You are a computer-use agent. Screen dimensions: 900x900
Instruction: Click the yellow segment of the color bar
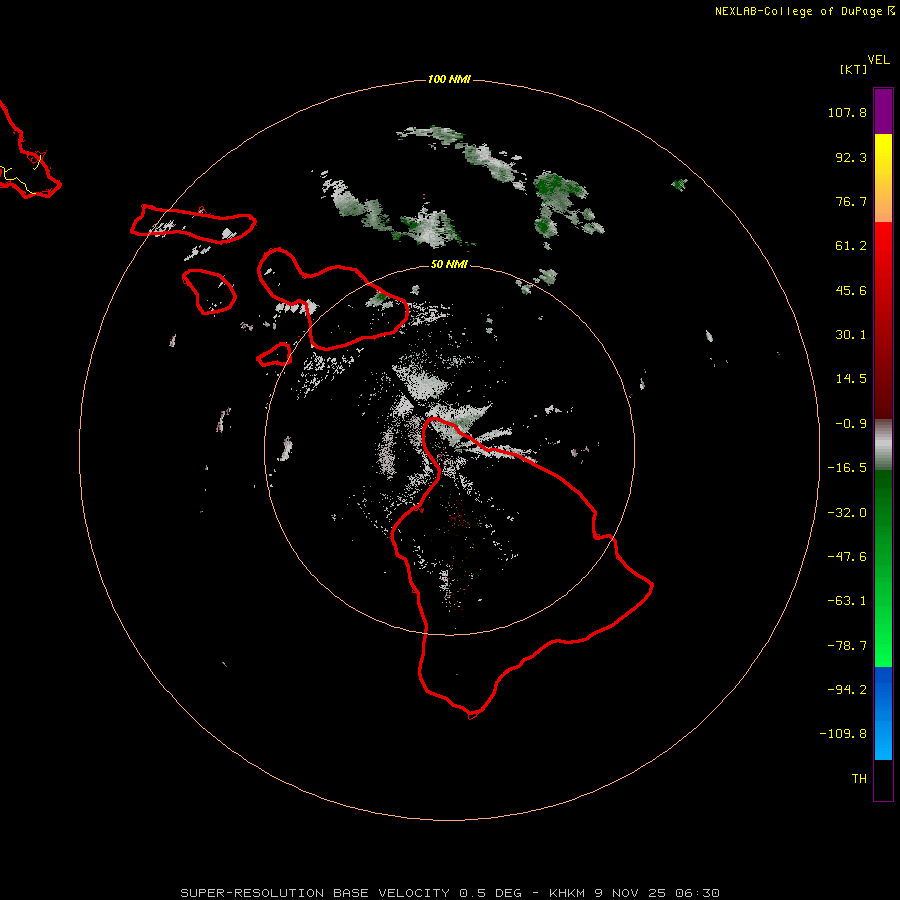[883, 155]
